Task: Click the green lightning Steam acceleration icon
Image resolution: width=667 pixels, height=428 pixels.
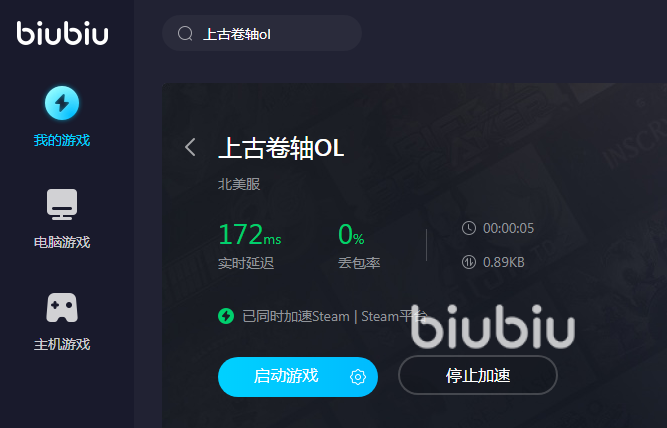Action: tap(226, 316)
